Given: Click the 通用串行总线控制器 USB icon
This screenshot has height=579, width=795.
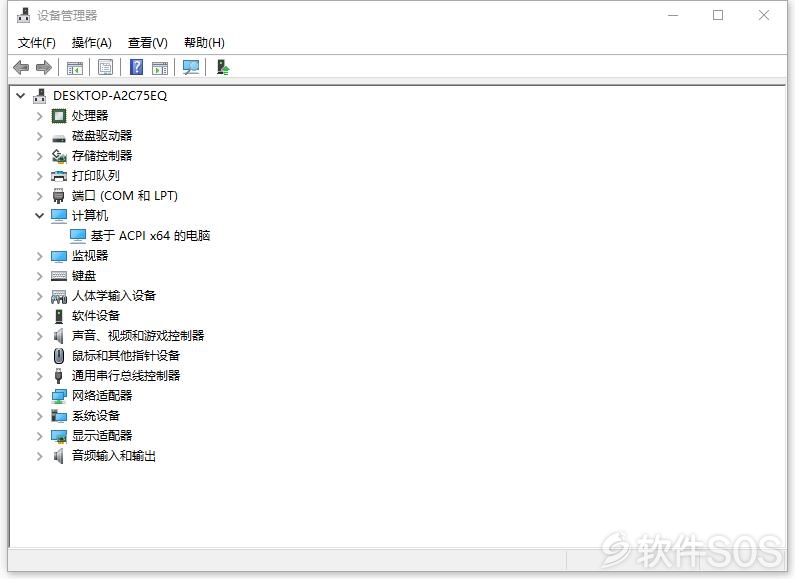Looking at the screenshot, I should (x=59, y=376).
